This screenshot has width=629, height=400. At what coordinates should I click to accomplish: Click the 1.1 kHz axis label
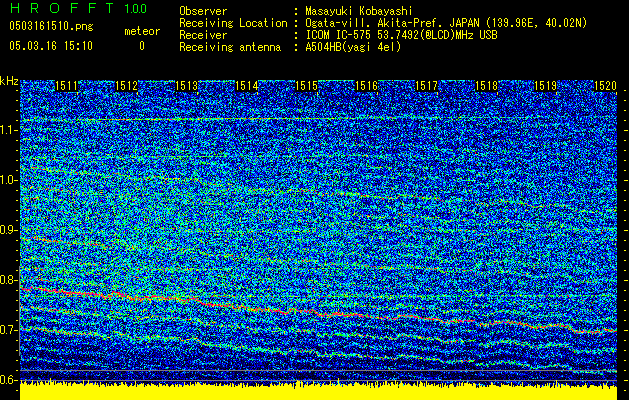click(x=8, y=130)
